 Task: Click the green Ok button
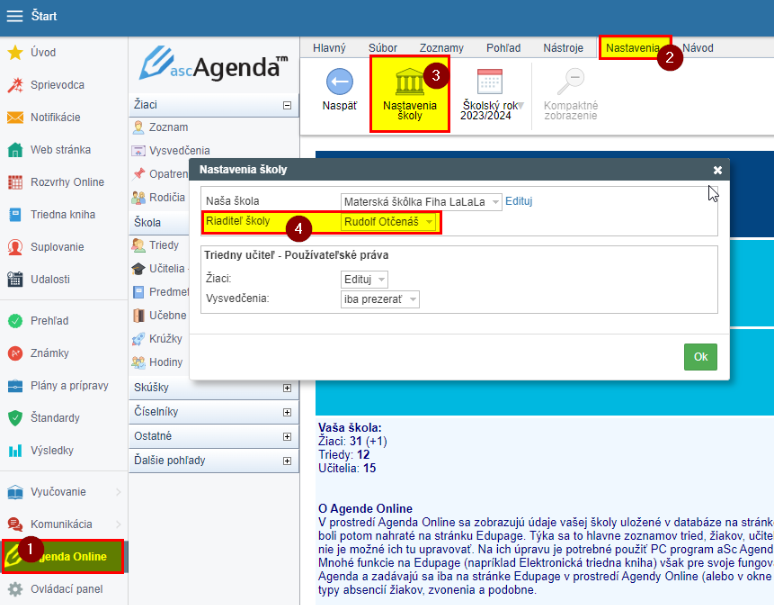click(x=700, y=357)
